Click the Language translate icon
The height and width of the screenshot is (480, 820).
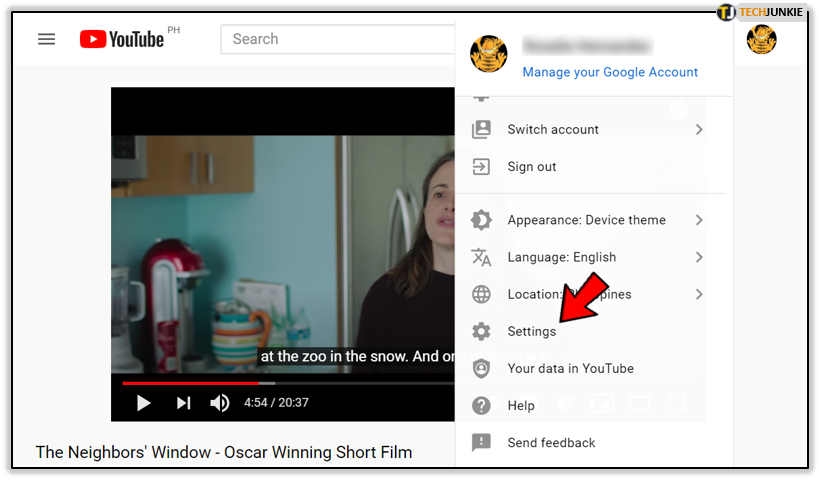point(481,257)
